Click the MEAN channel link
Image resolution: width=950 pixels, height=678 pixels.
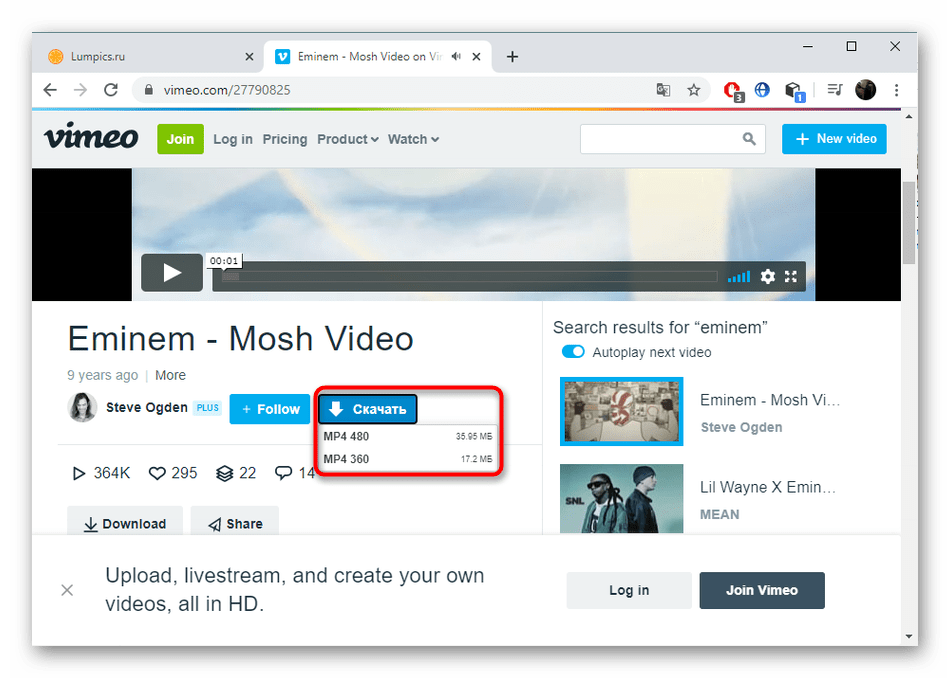pos(720,514)
